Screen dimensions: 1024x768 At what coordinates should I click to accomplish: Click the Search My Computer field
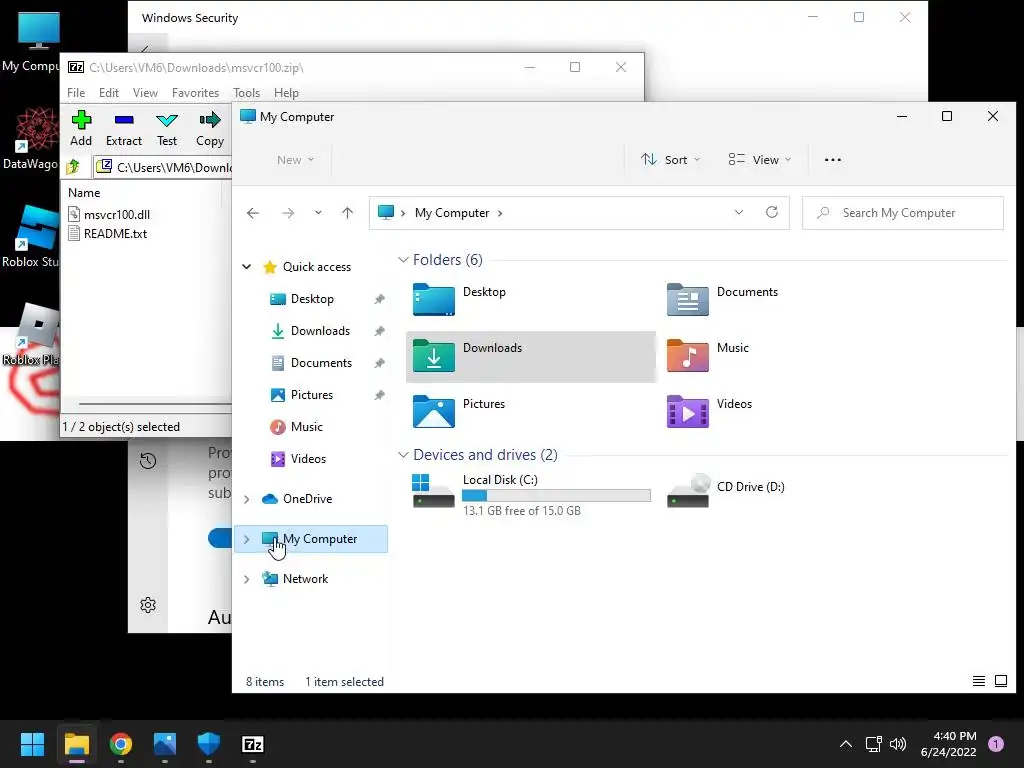point(903,213)
